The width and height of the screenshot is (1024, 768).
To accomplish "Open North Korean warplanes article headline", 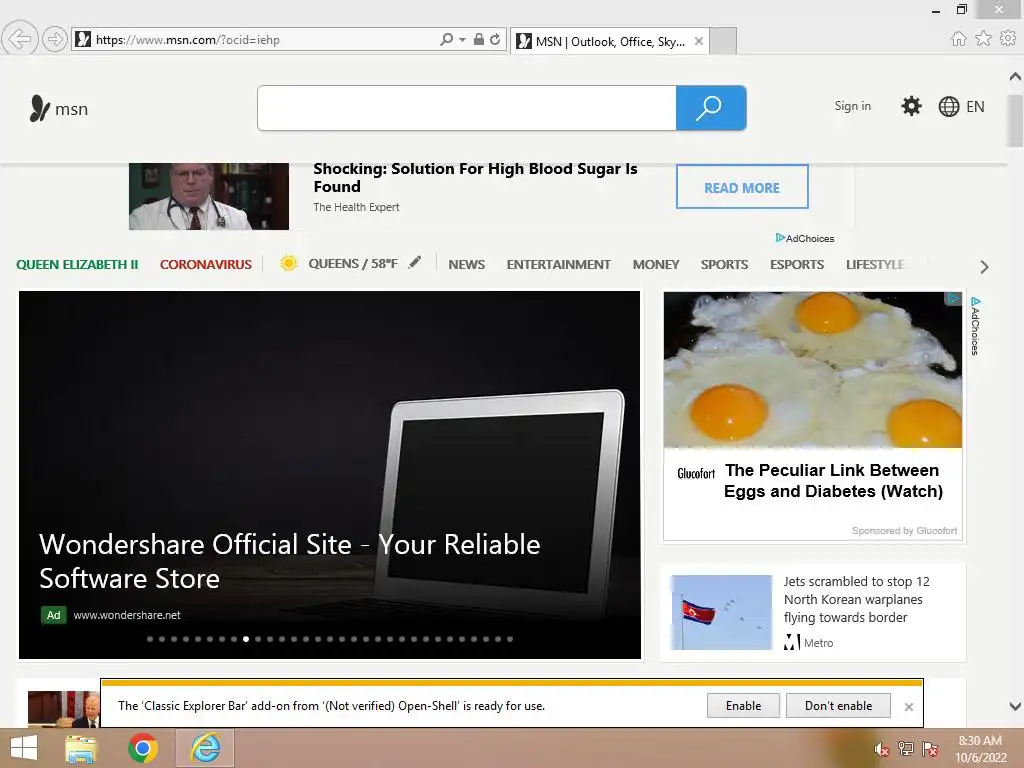I will pos(856,600).
